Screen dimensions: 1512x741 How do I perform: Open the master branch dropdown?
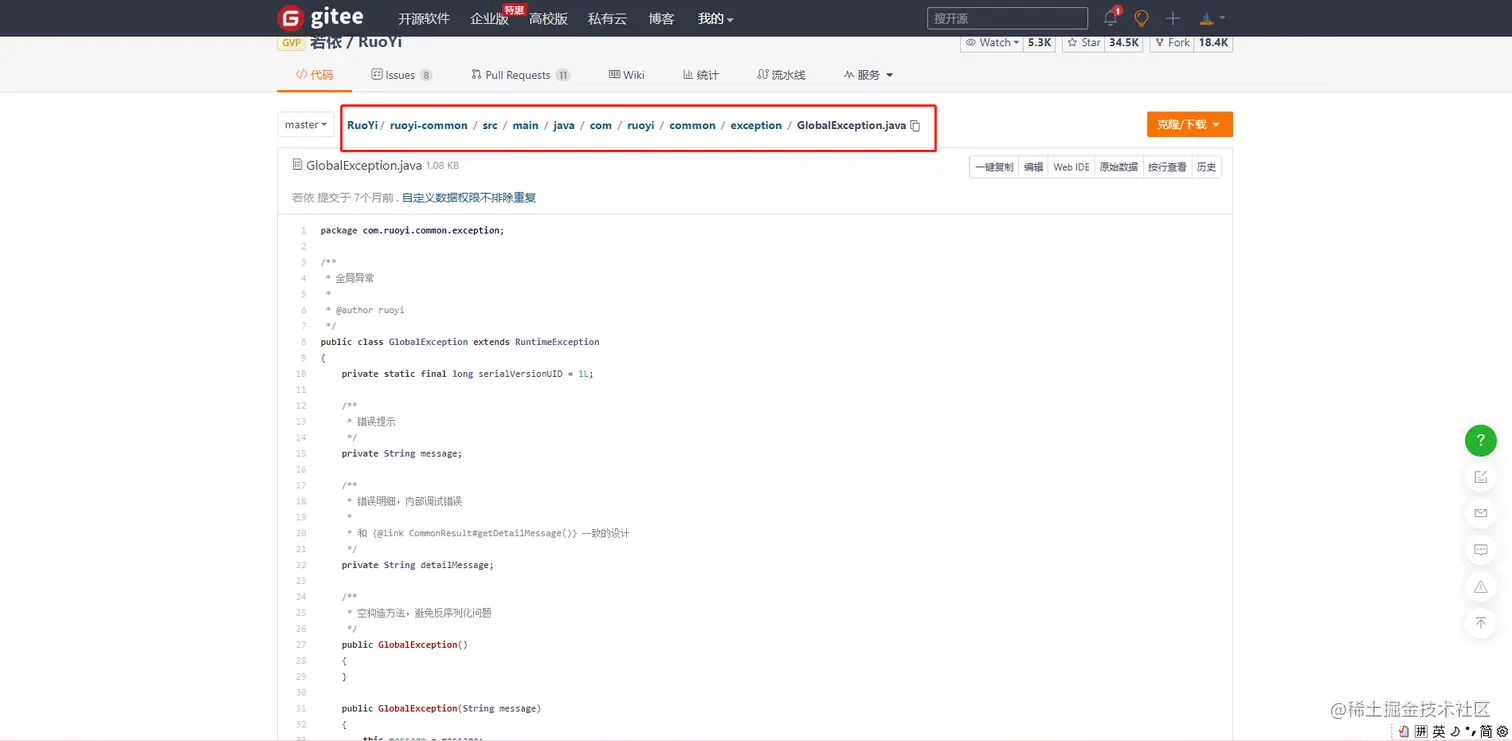coord(305,125)
